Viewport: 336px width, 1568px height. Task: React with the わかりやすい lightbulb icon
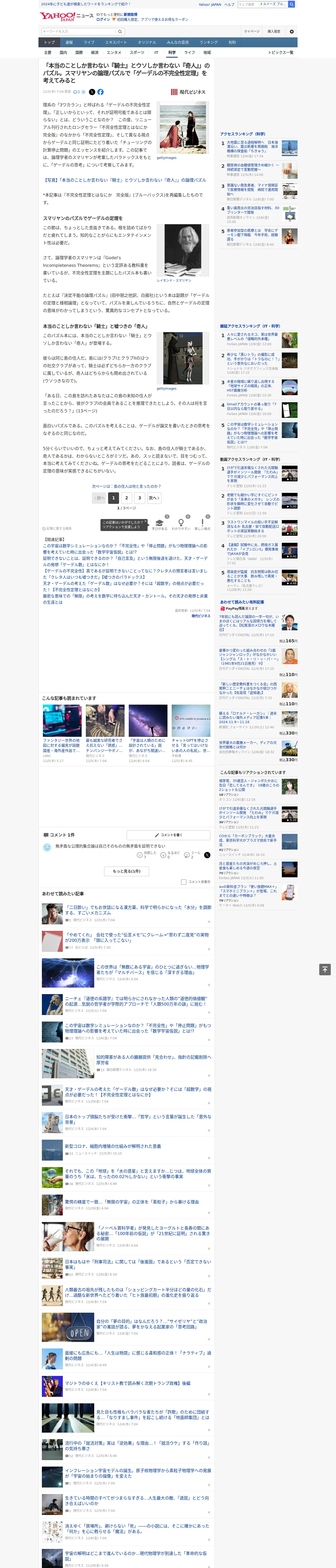point(181,523)
